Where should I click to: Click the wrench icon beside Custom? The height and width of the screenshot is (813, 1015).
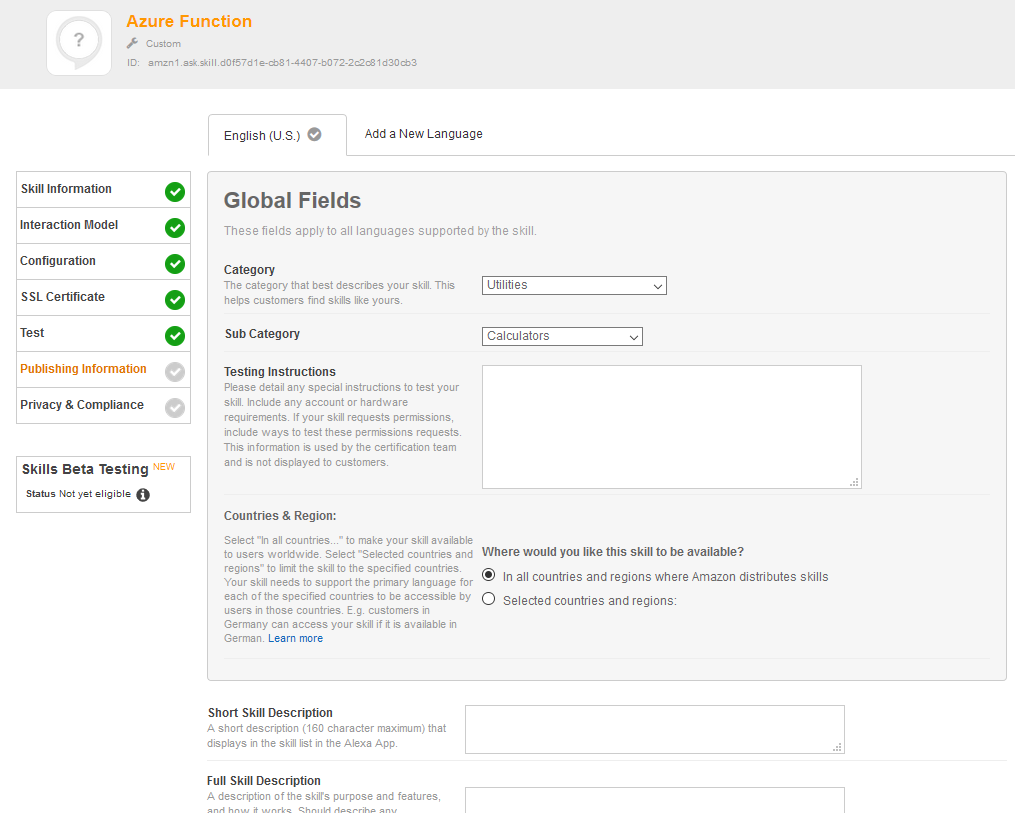point(133,43)
